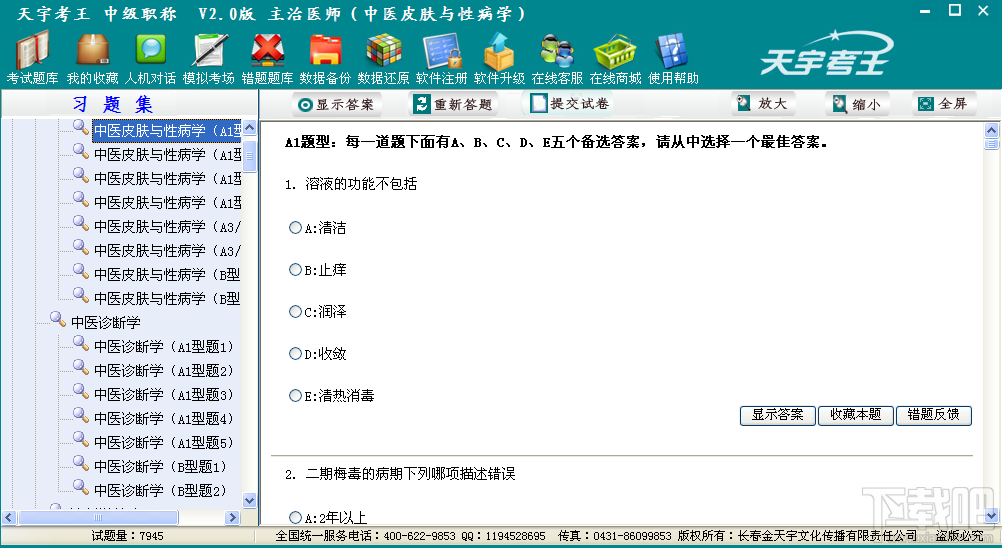The image size is (1002, 548).
Task: Bookmark question with 收藏本题 button
Action: click(x=856, y=415)
